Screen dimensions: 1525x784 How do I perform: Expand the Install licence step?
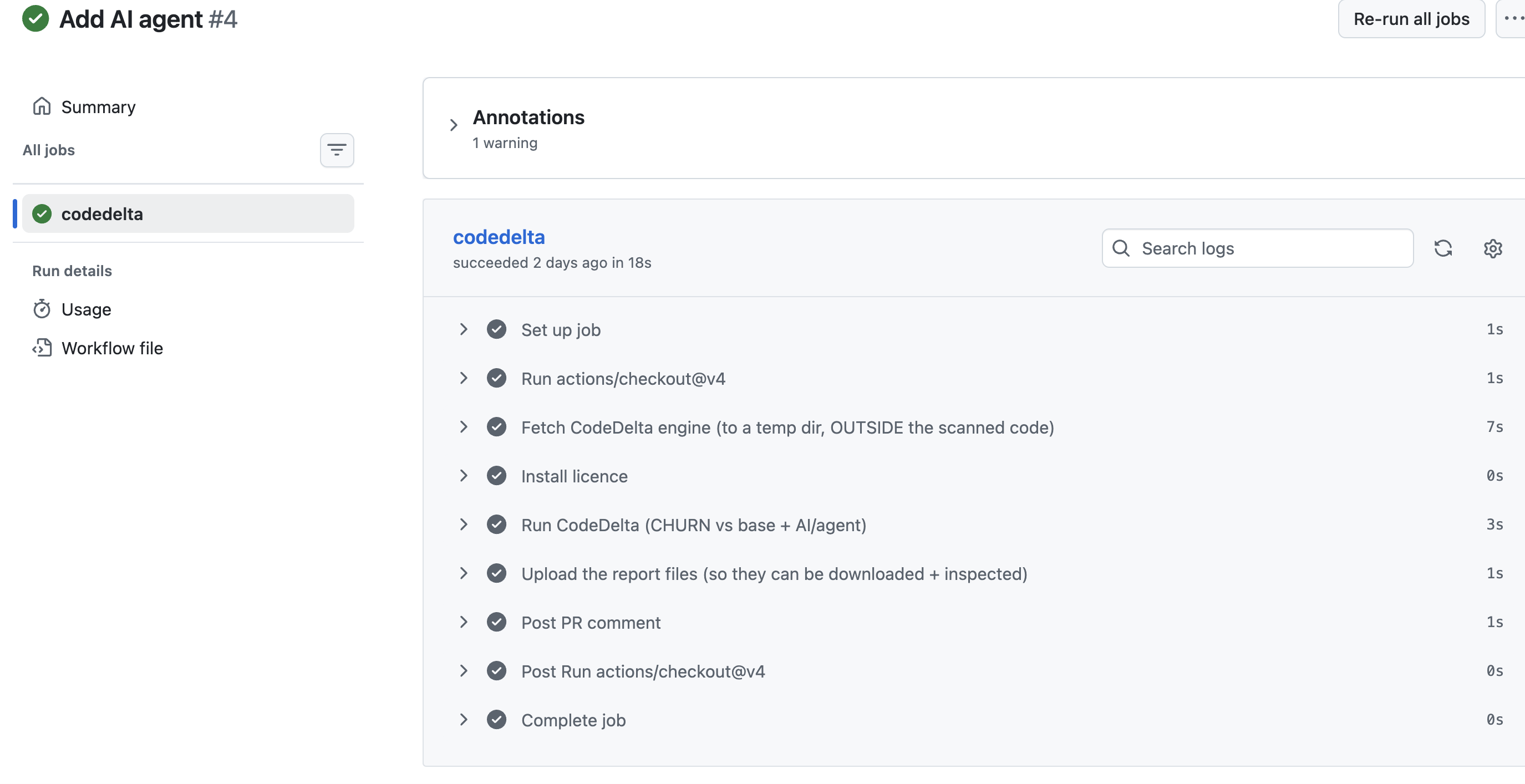(464, 476)
